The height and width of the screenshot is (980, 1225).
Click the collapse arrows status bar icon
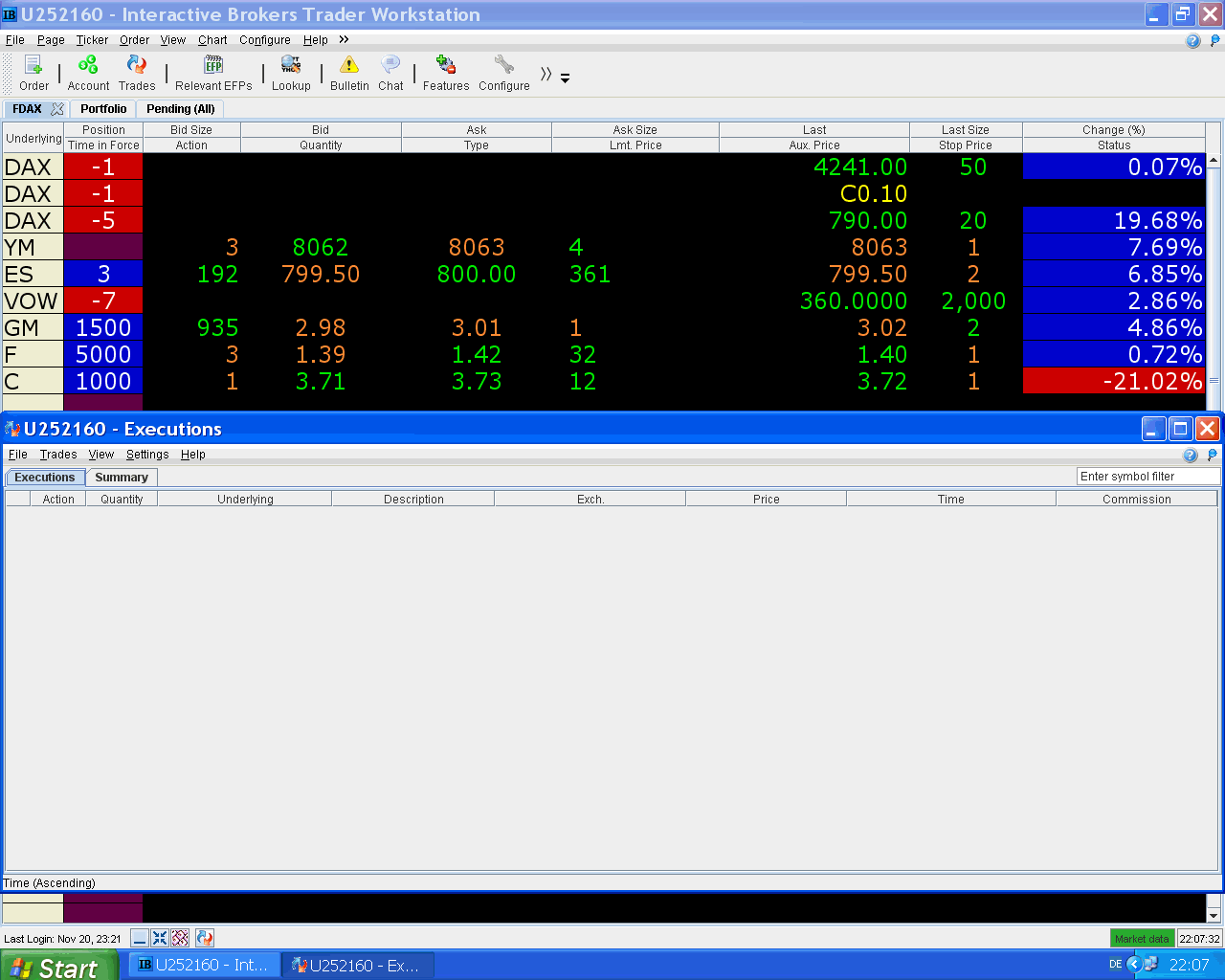[160, 938]
